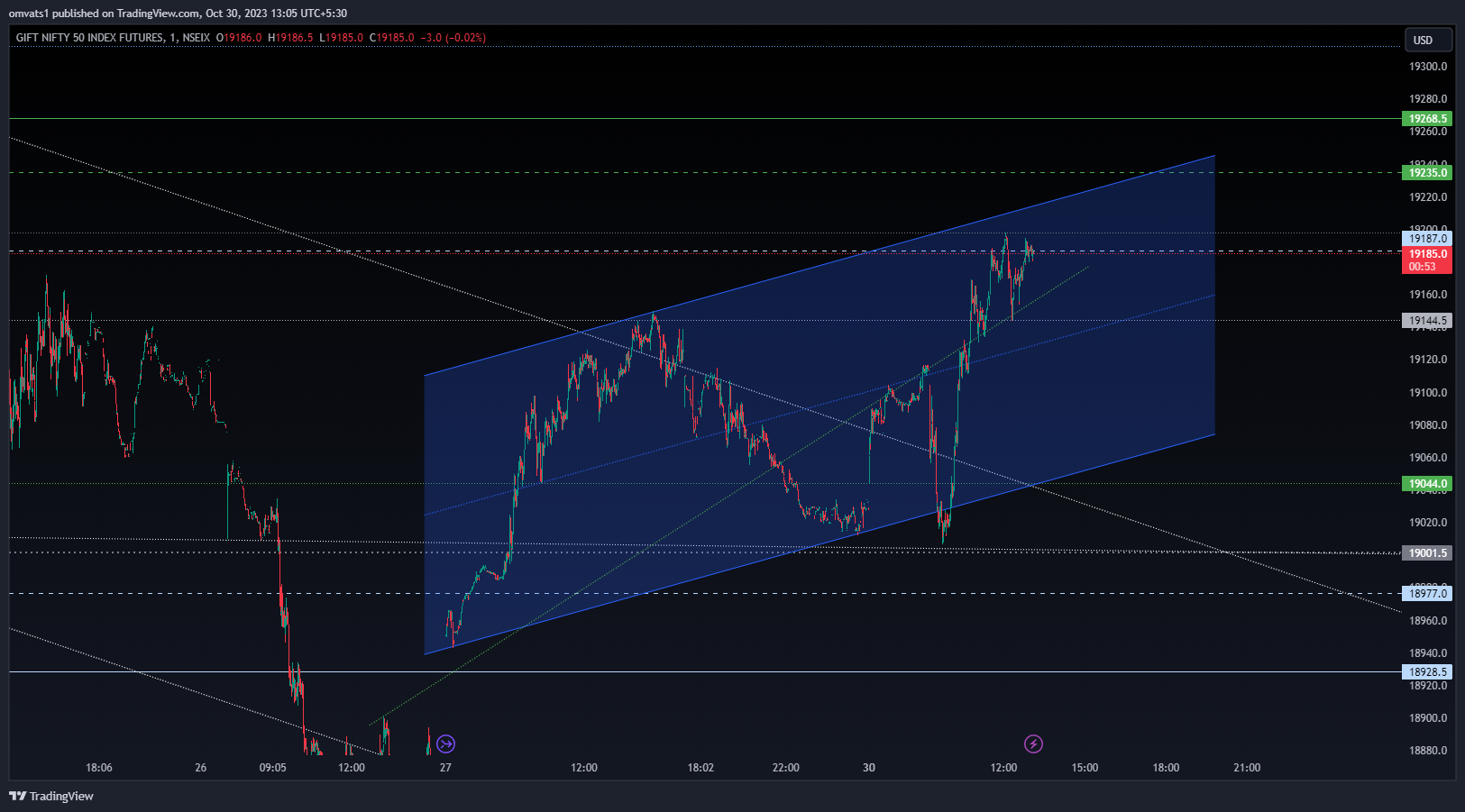Click 19020.0 on the price axis
Viewport: 1465px width, 812px height.
pyautogui.click(x=1428, y=523)
